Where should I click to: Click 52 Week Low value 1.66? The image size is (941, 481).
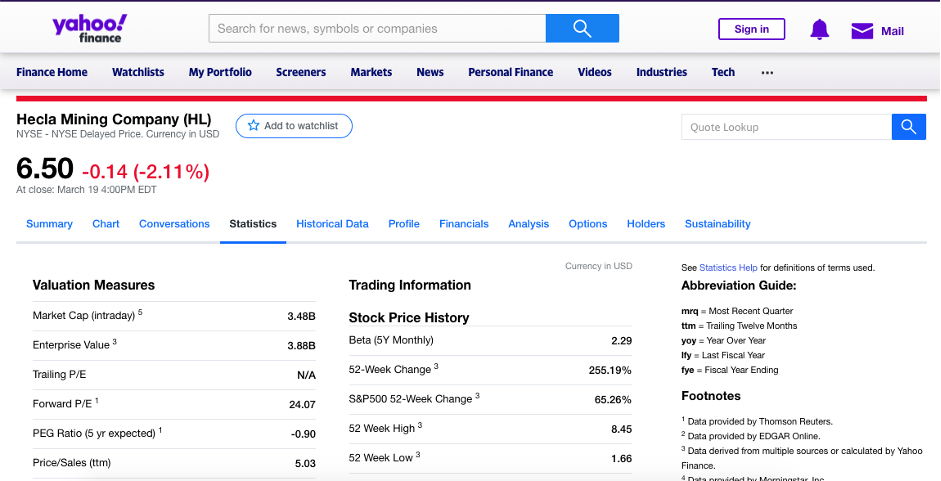point(621,459)
